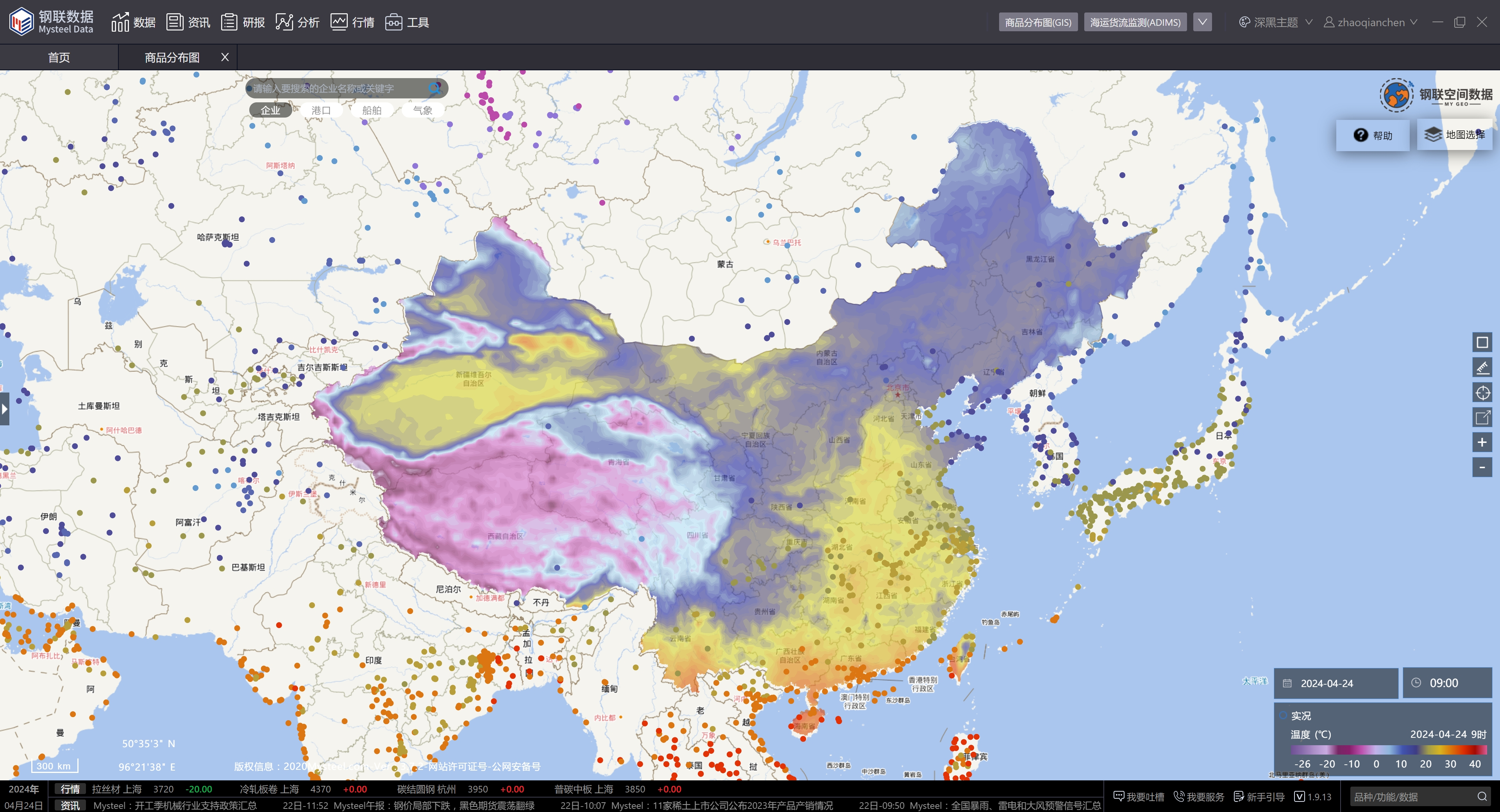Click the user profile icon
1500x812 pixels.
tap(1329, 22)
